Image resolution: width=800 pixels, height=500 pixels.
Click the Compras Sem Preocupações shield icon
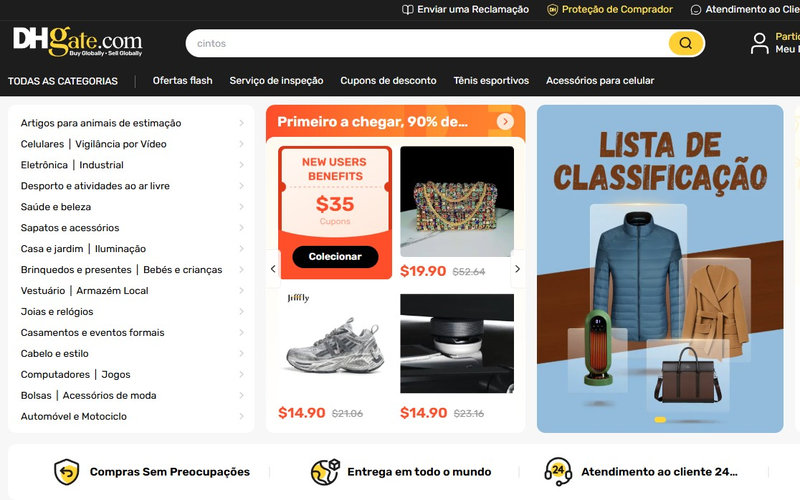(67, 472)
